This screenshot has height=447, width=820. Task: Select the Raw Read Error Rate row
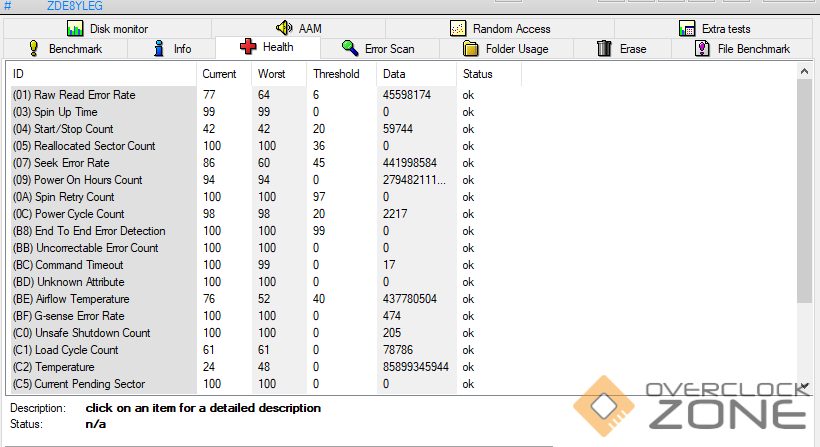85,95
